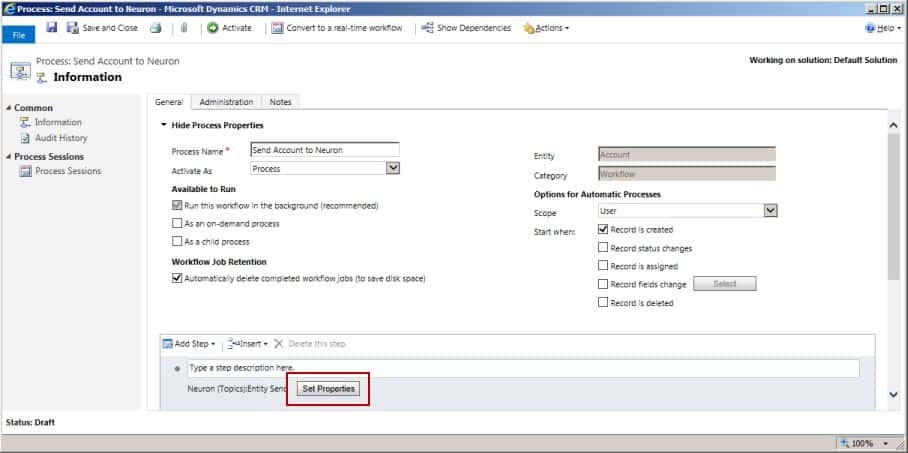Image resolution: width=908 pixels, height=453 pixels.
Task: Show Dependencies for this process
Action: (466, 28)
